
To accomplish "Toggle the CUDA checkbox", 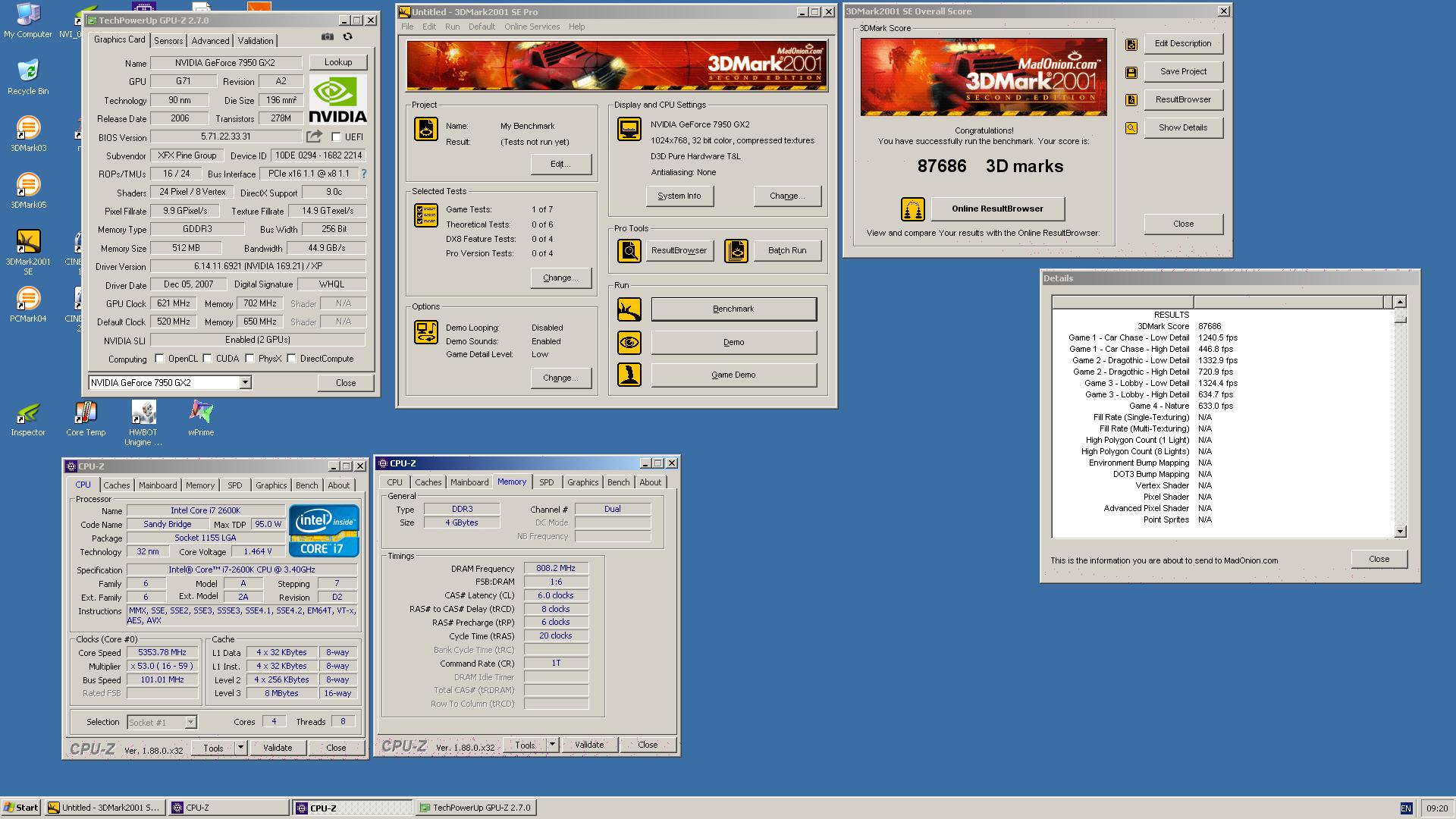I will point(207,359).
